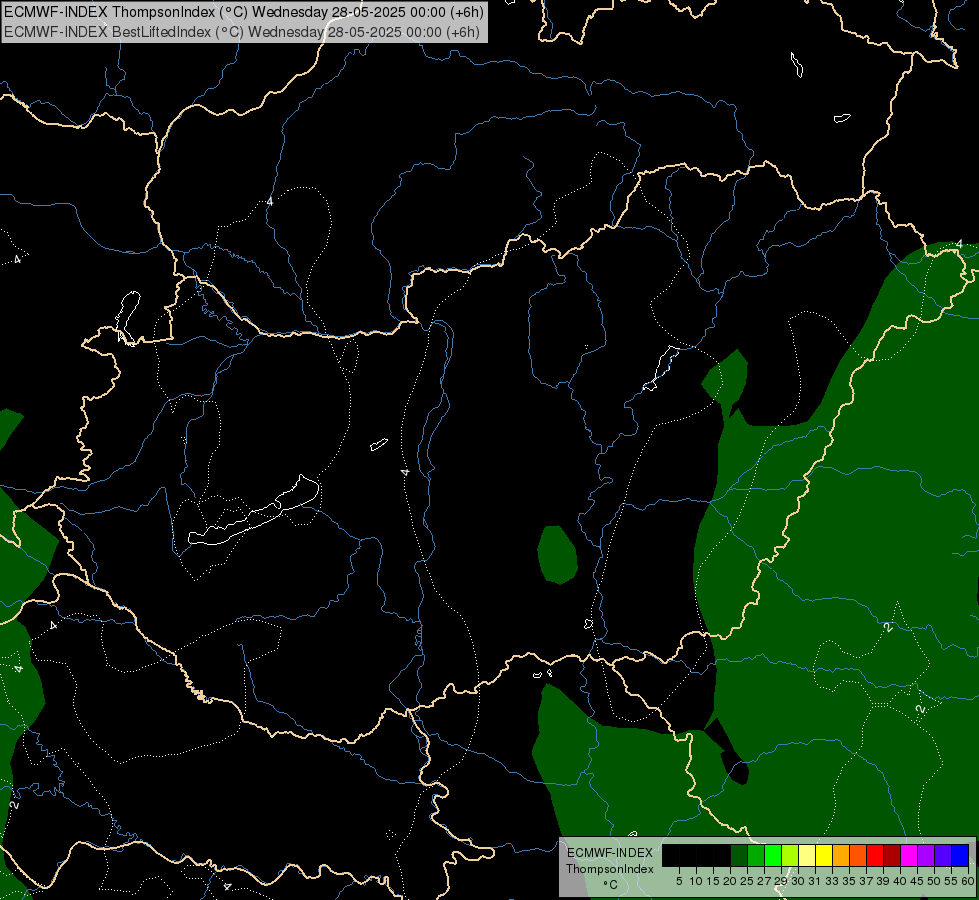Click legend tick value 5
This screenshot has width=979, height=900.
pos(679,881)
